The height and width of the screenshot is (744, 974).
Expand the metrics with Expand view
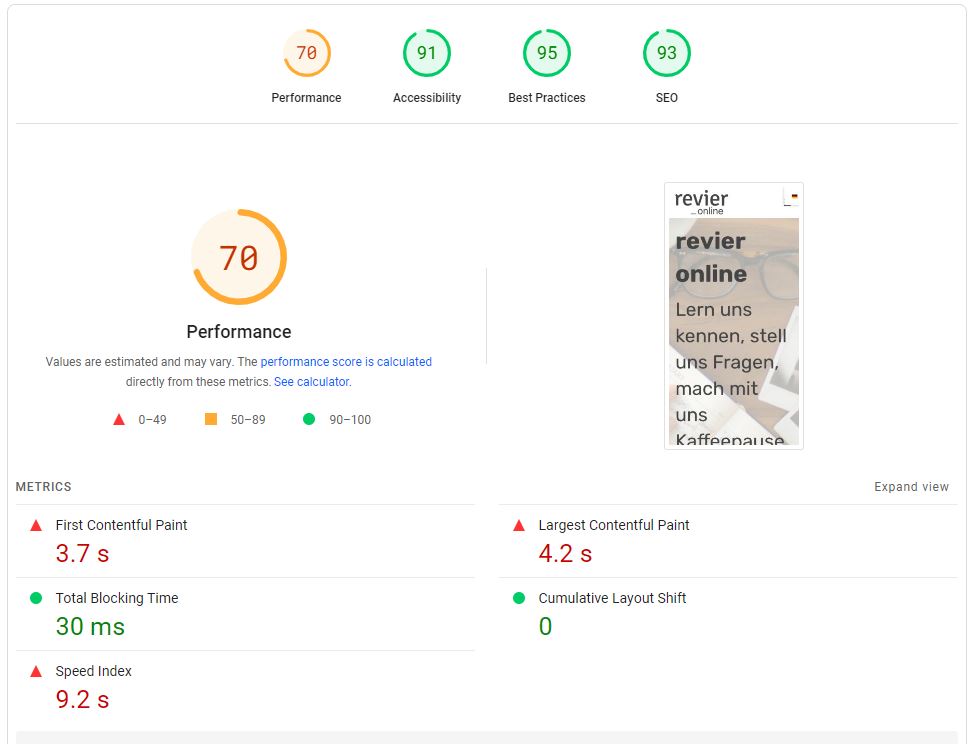coord(911,487)
